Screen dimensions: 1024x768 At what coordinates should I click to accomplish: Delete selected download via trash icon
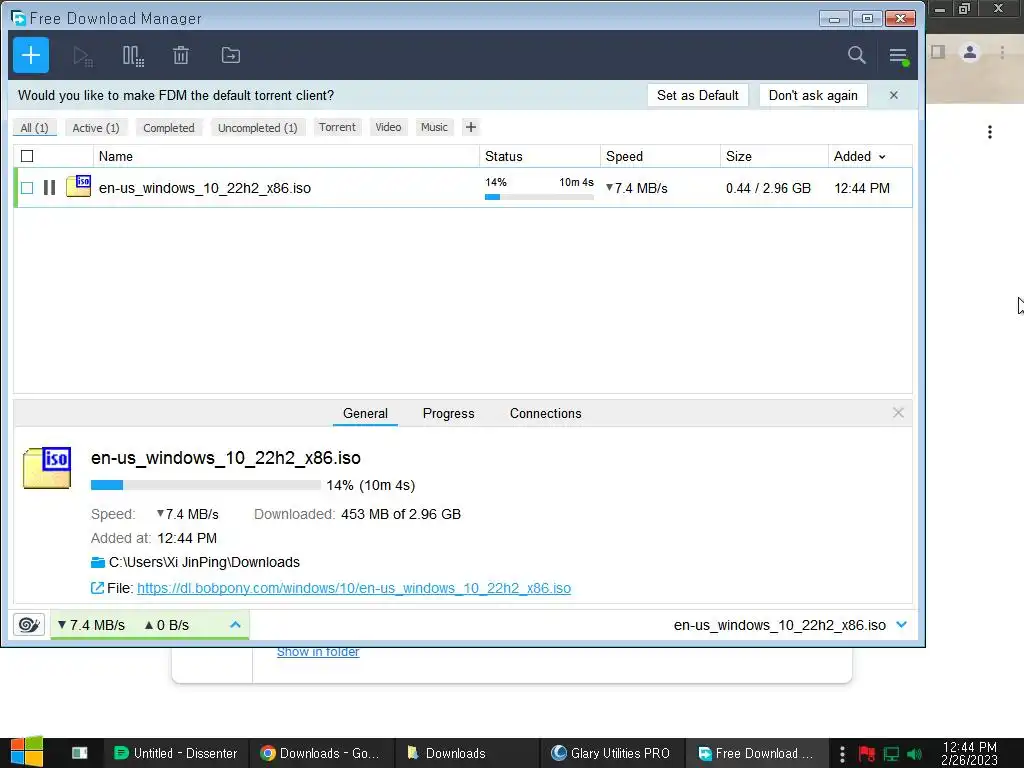coord(181,56)
